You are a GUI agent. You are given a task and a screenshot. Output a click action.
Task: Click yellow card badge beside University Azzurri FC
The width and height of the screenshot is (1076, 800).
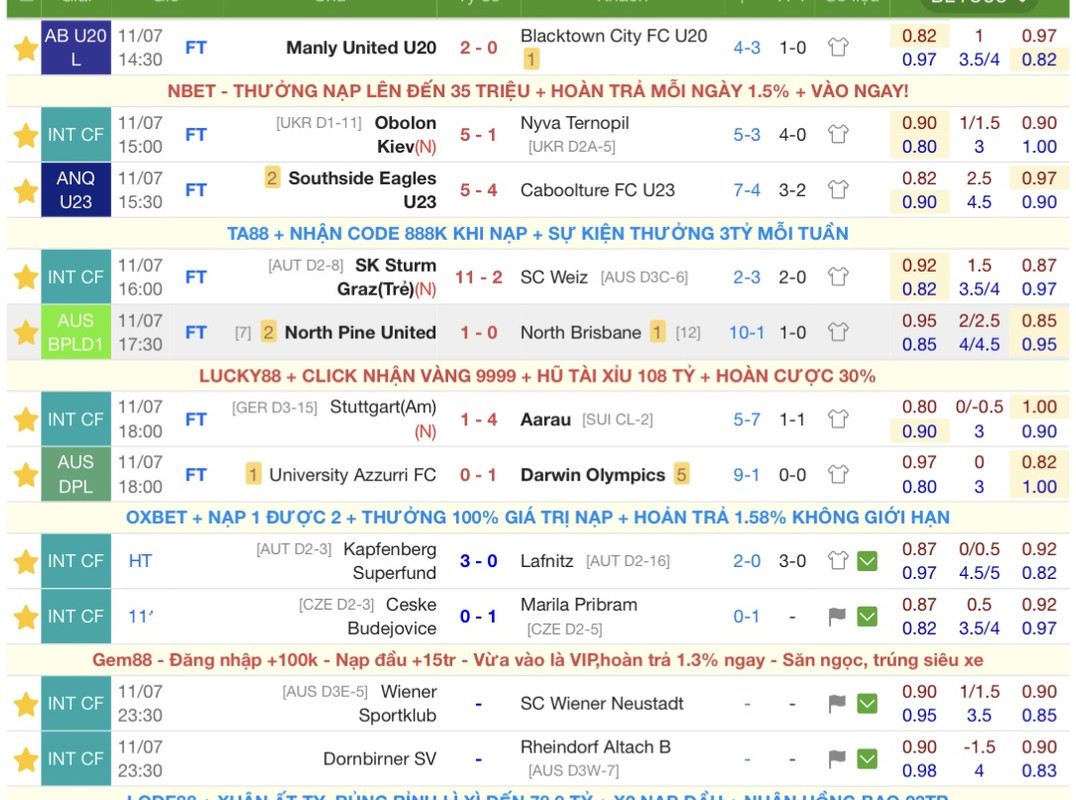pos(253,475)
